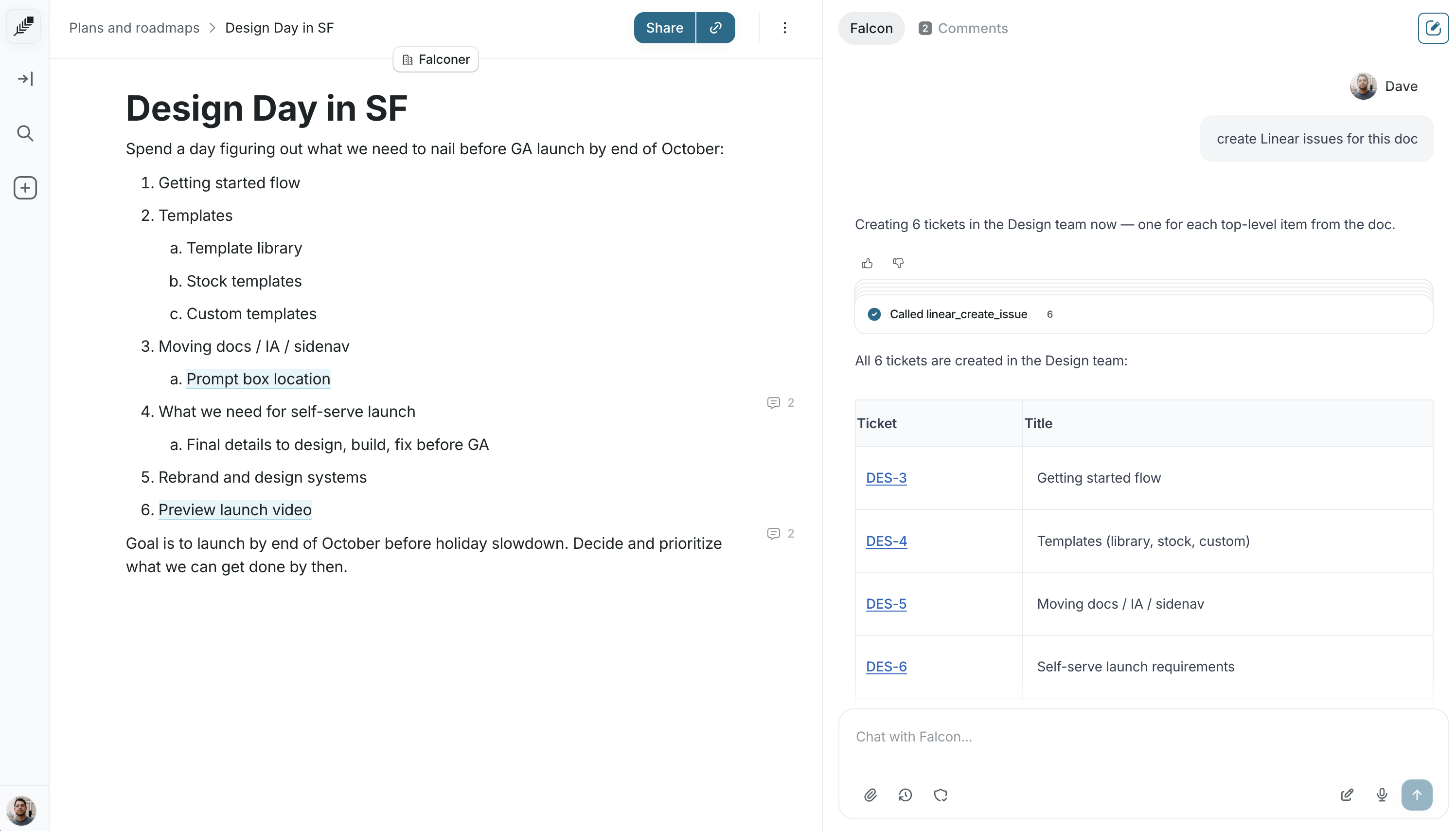Viewport: 1456px width, 831px height.
Task: Send message with arrow button
Action: pyautogui.click(x=1417, y=795)
